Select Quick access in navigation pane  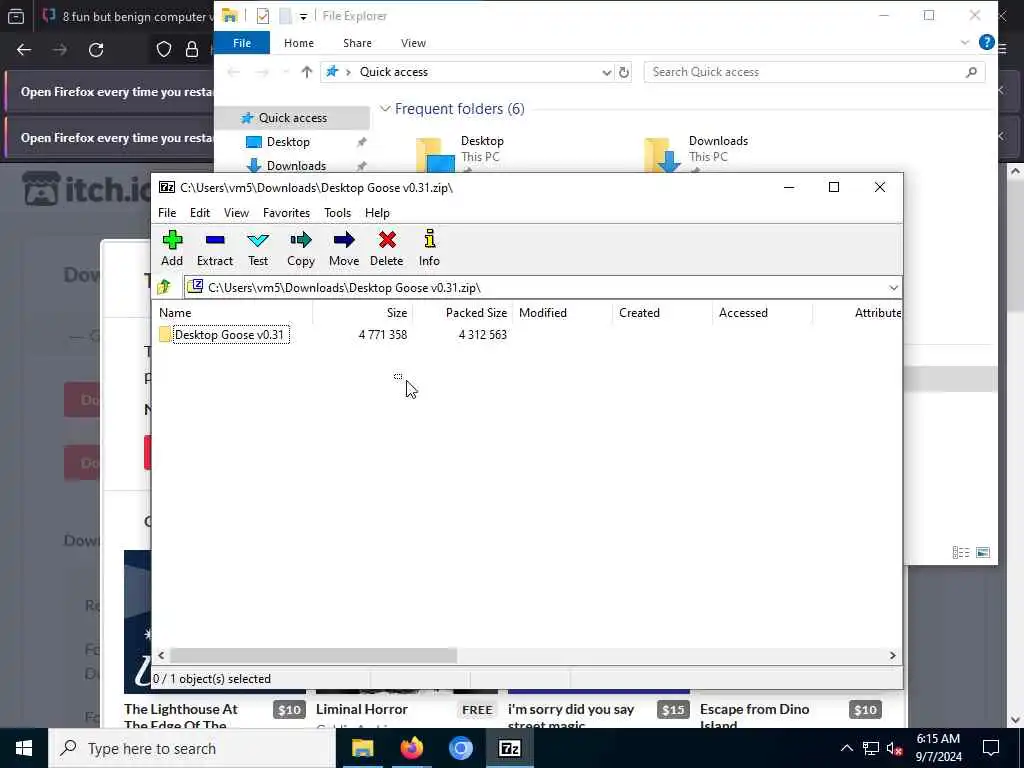(293, 118)
